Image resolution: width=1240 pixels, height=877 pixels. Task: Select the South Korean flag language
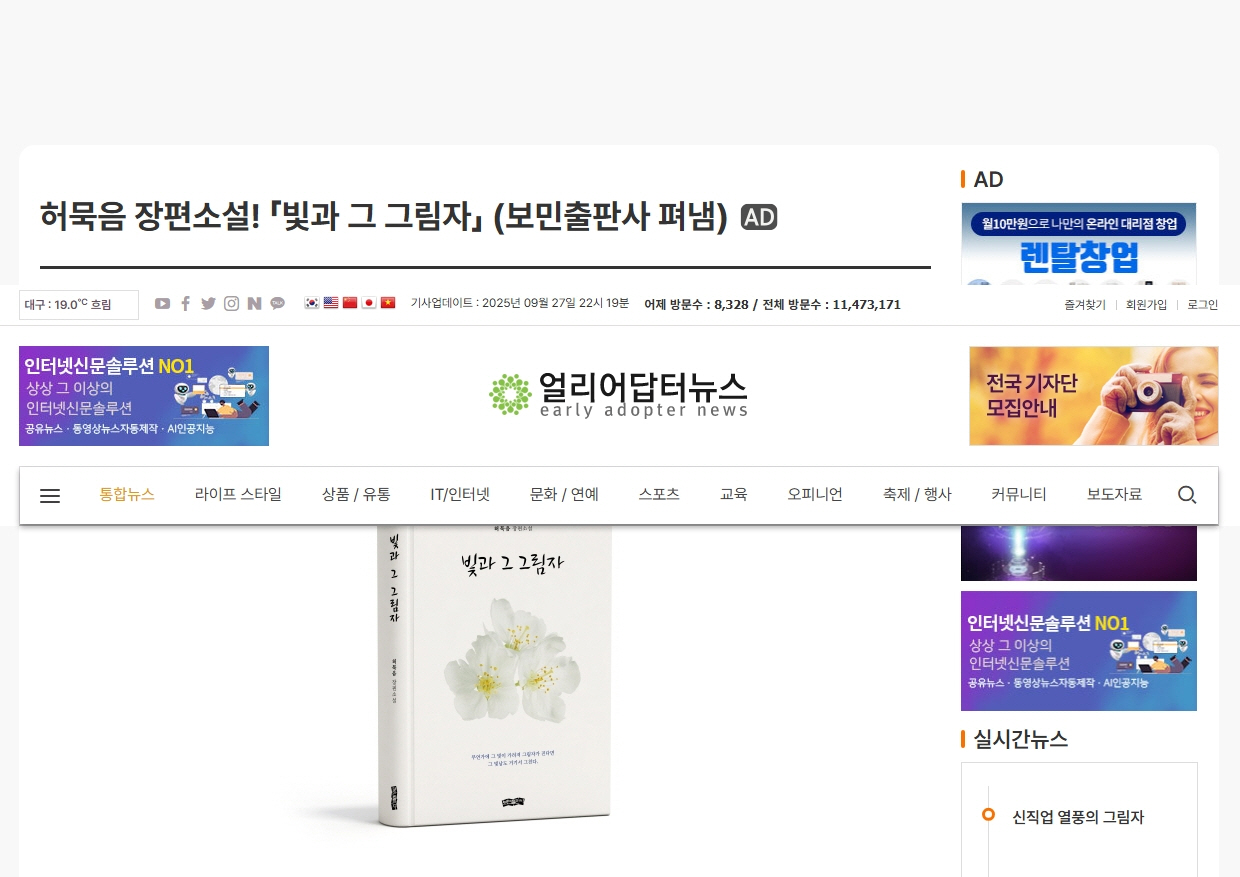312,303
